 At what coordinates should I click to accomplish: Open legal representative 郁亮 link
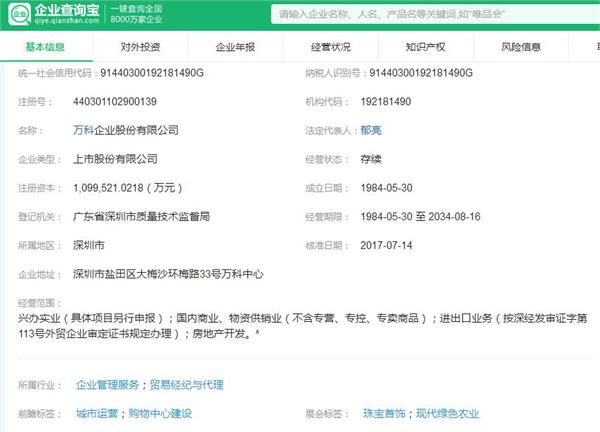pos(371,130)
